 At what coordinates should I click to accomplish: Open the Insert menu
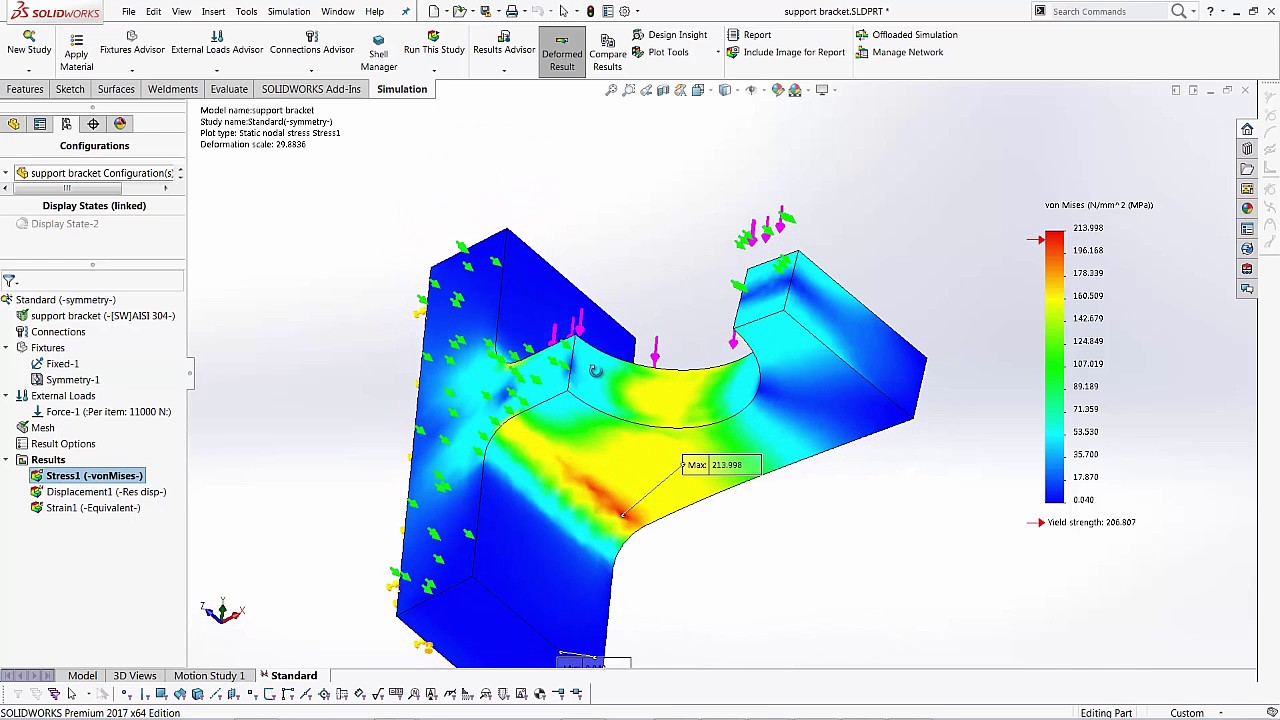(x=213, y=11)
